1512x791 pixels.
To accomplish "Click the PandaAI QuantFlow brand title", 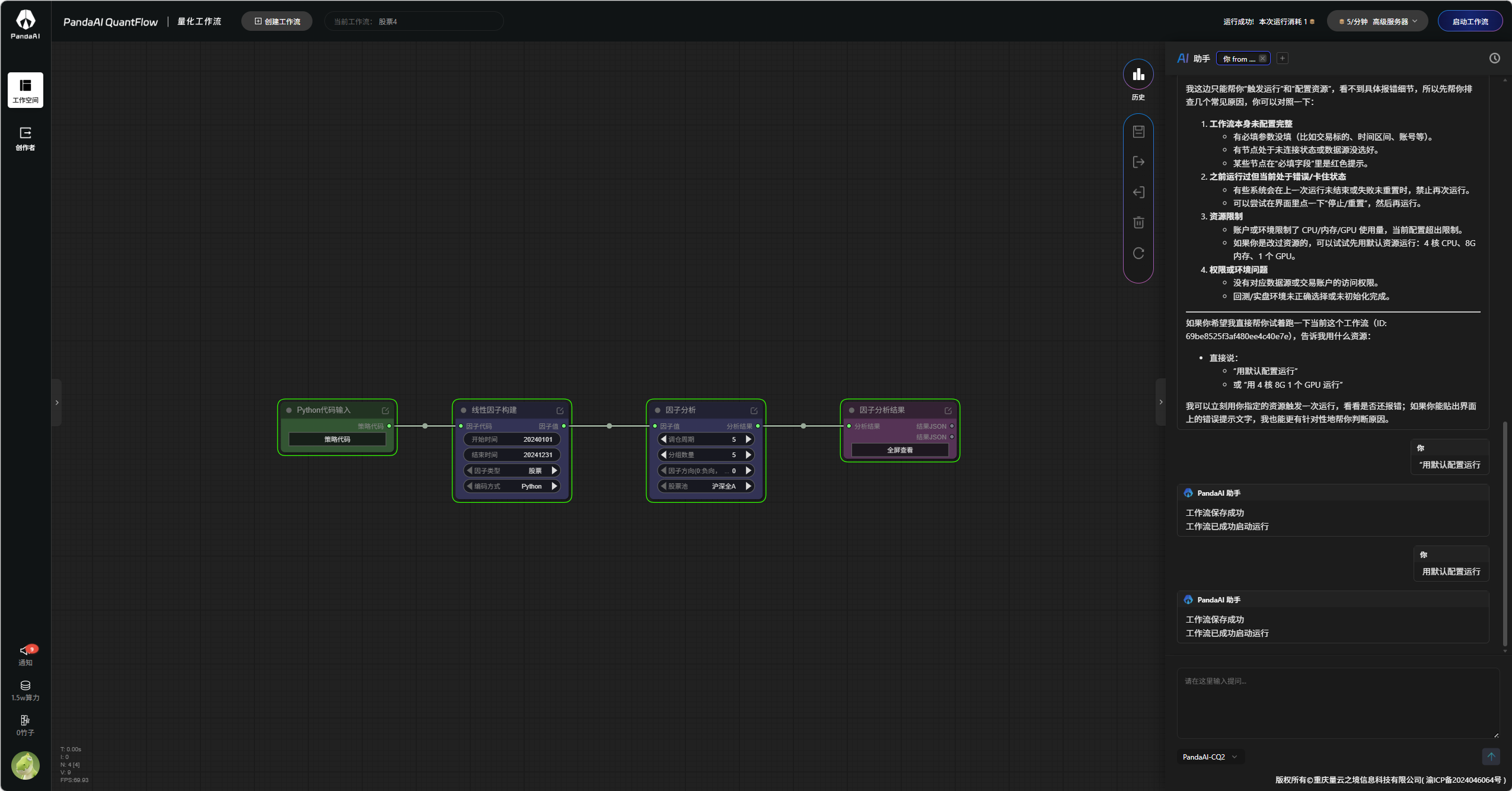I will [x=111, y=22].
